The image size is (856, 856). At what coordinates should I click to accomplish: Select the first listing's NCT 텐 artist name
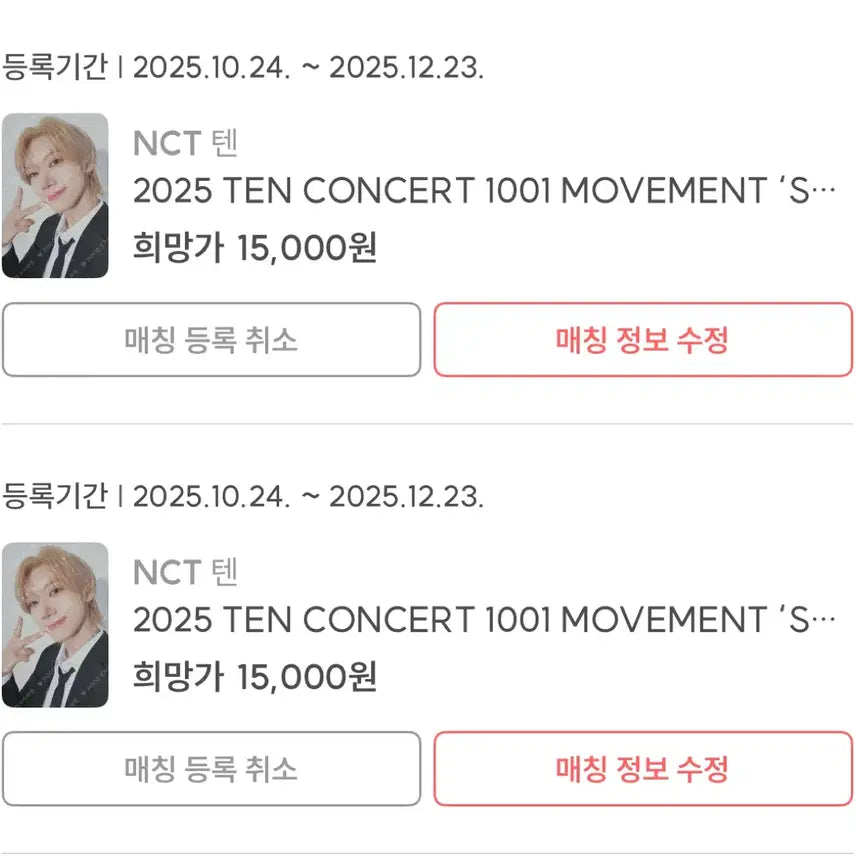click(186, 144)
